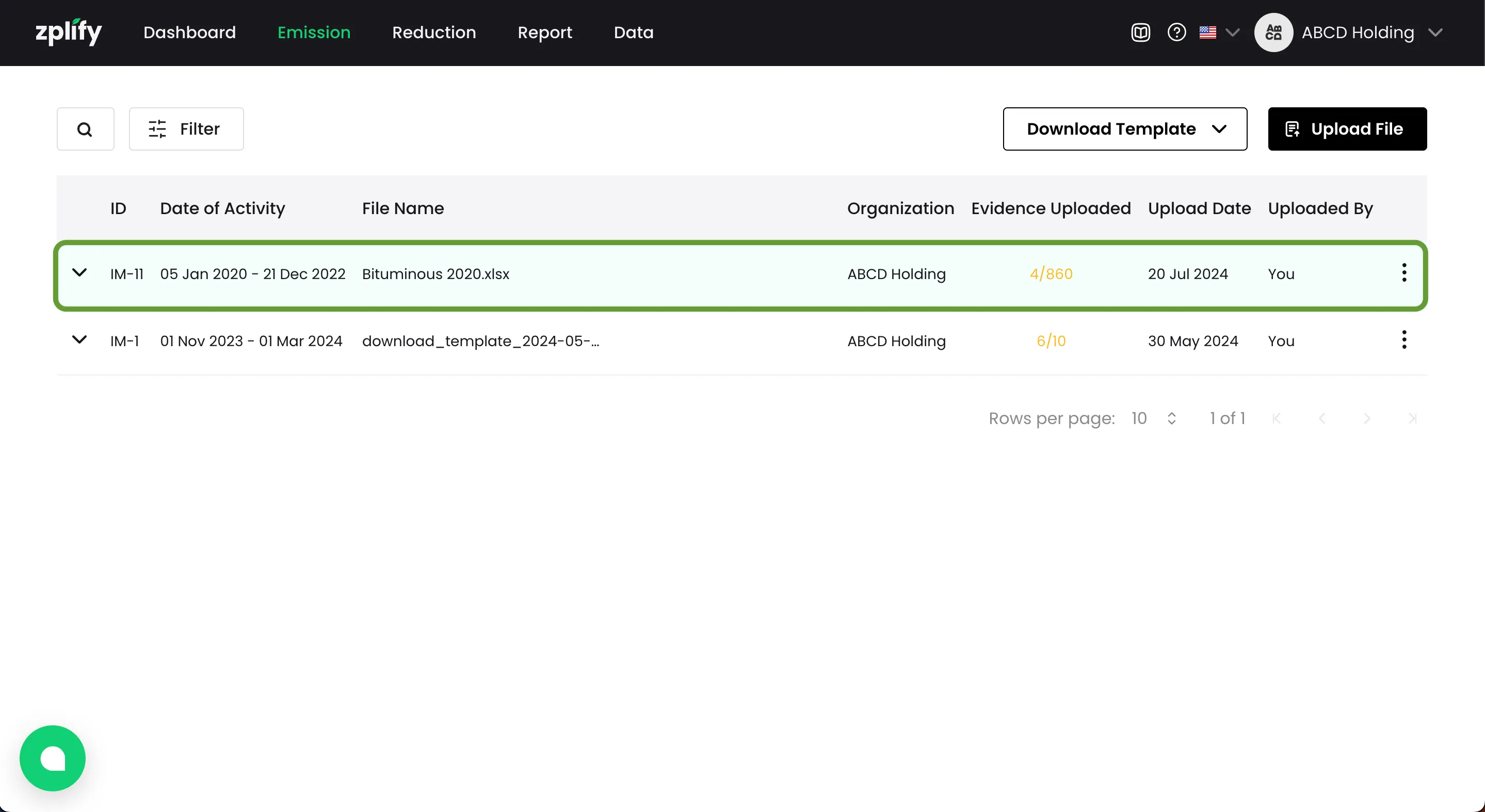Click the ABCD Holding avatar icon
Image resolution: width=1485 pixels, height=812 pixels.
pyautogui.click(x=1273, y=33)
